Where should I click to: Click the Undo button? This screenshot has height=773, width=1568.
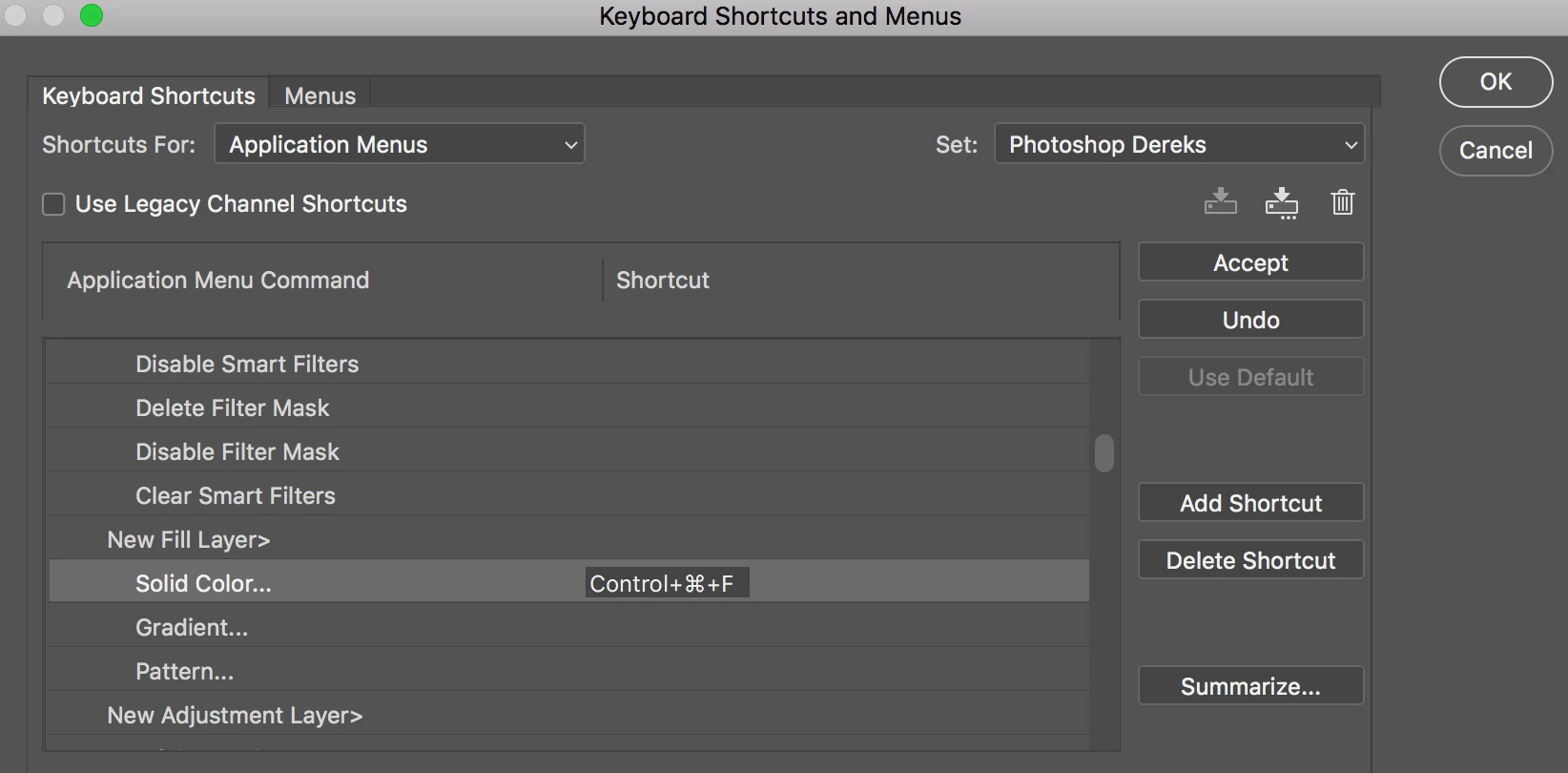pos(1250,320)
